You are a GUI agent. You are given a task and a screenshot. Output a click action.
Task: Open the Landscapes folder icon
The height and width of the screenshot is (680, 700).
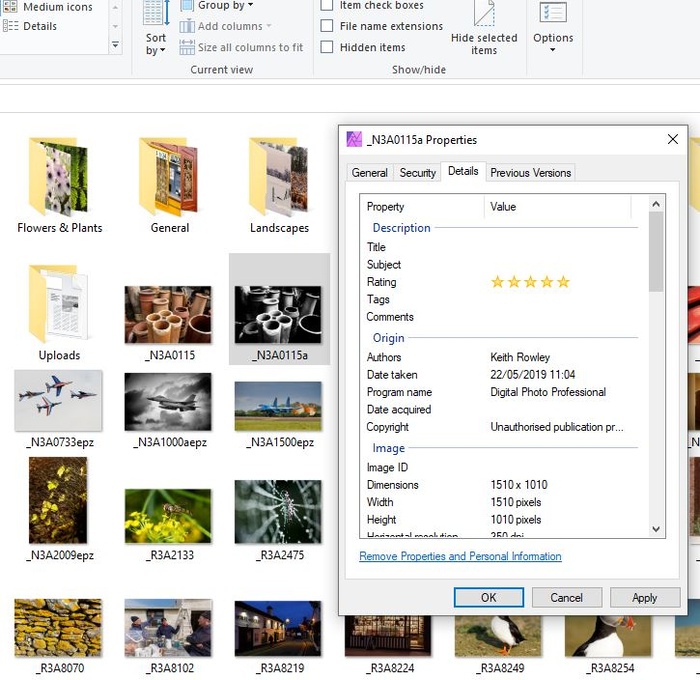coord(279,180)
